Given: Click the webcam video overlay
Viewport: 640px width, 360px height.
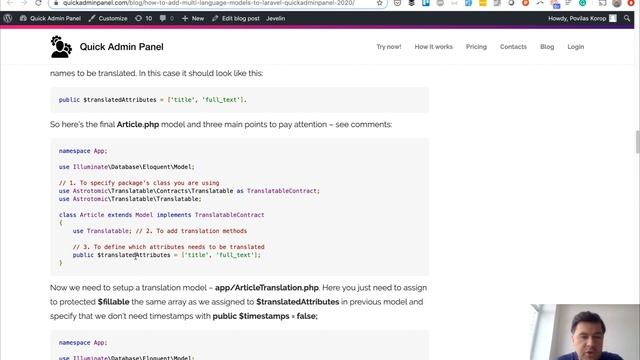Looking at the screenshot, I should pos(585,332).
